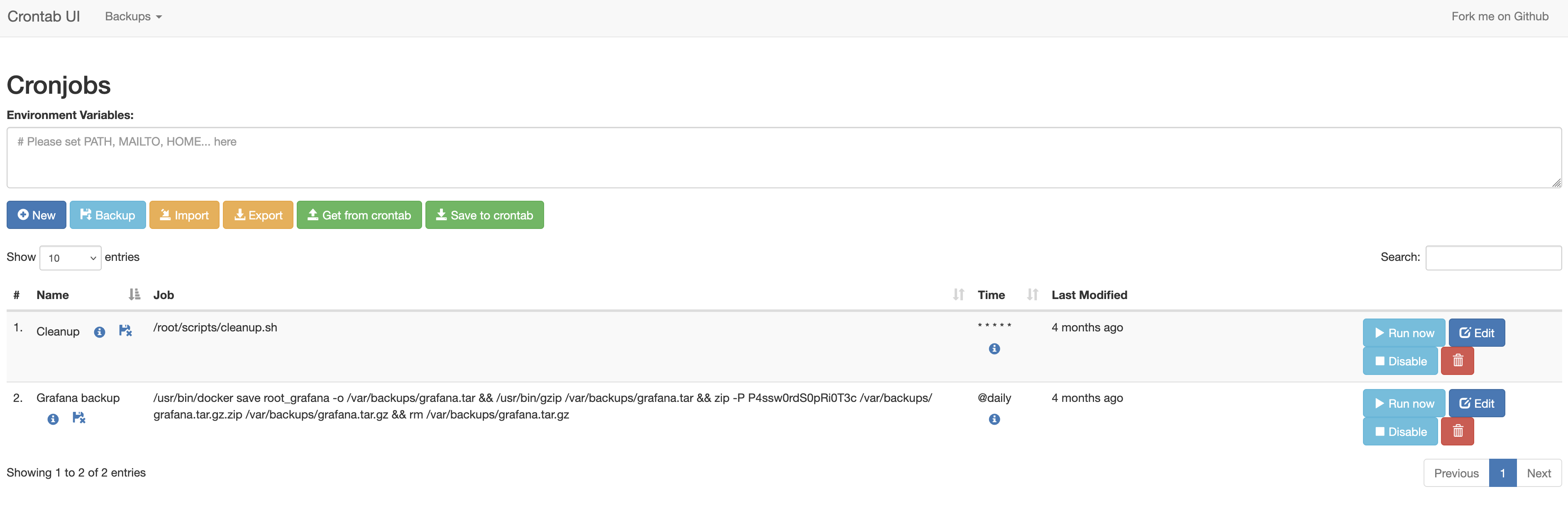Click the save-x icon next to Cleanup
This screenshot has width=1568, height=506.
[x=125, y=331]
